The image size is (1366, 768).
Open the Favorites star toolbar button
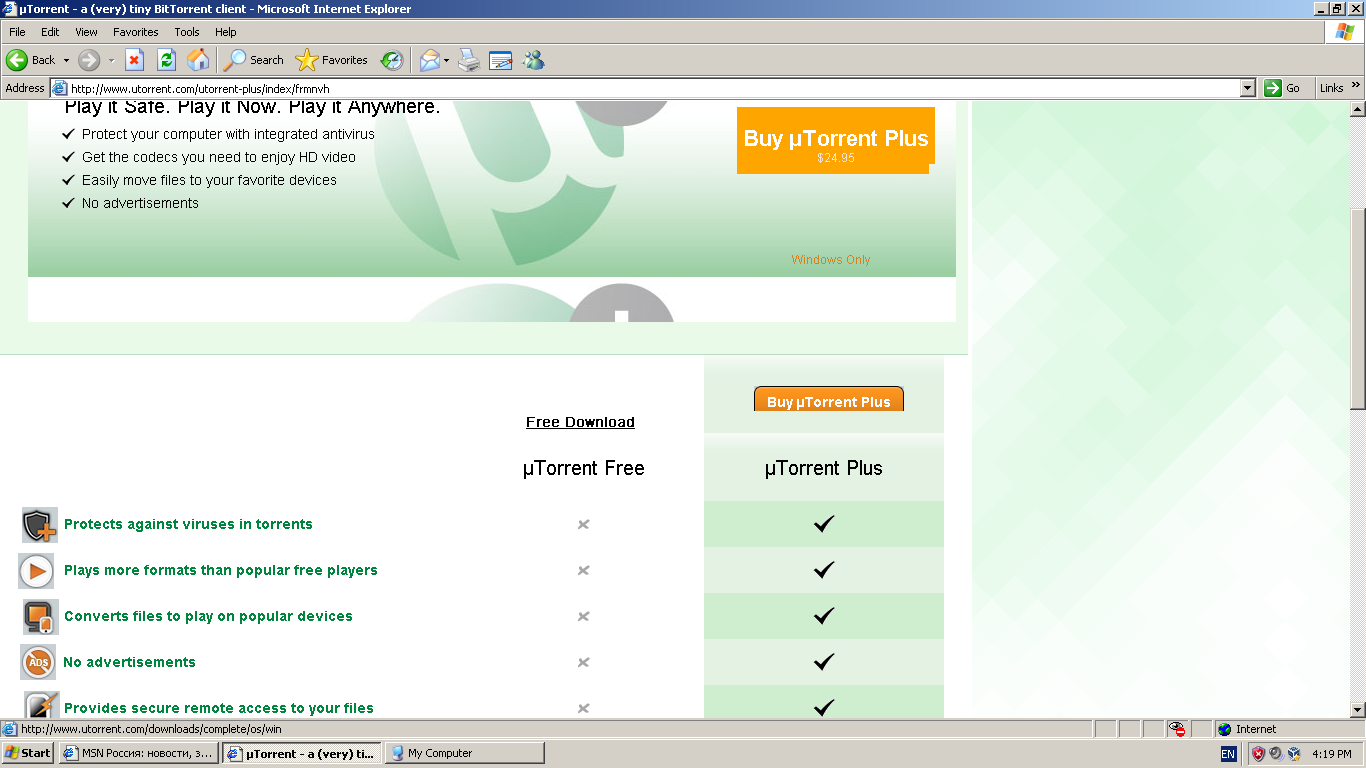coord(332,60)
